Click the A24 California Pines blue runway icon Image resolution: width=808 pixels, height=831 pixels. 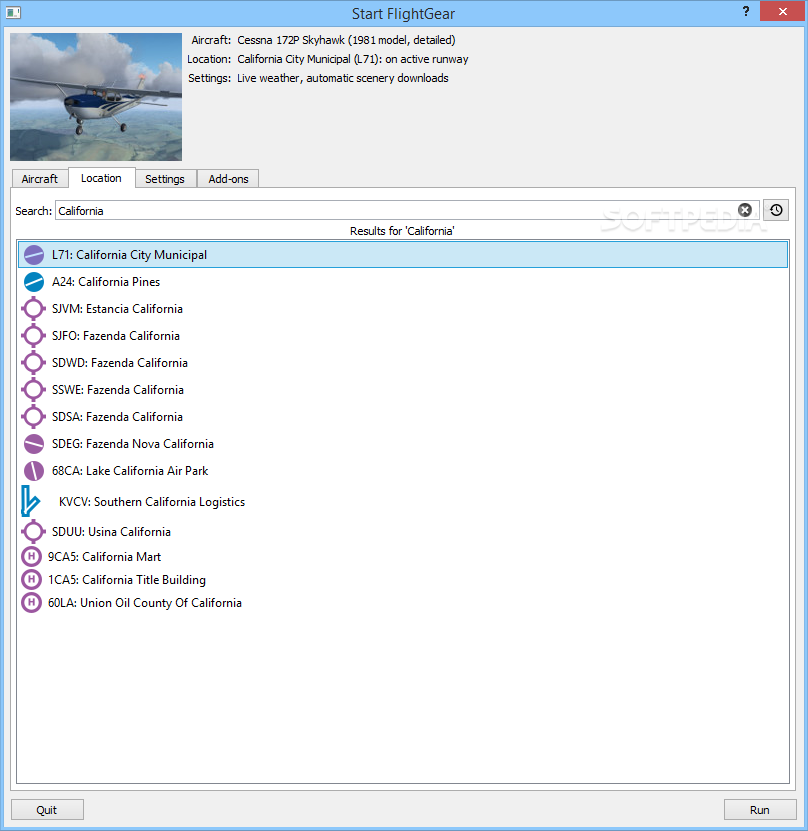pyautogui.click(x=34, y=282)
